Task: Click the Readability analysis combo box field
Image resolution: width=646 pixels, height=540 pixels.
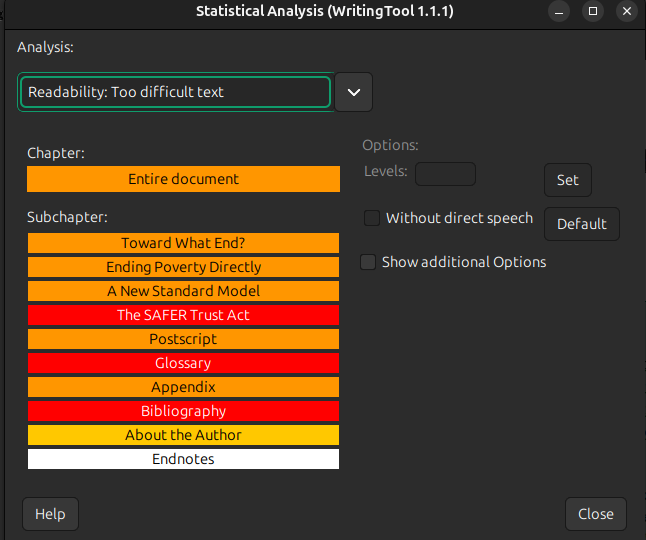Action: pos(175,92)
